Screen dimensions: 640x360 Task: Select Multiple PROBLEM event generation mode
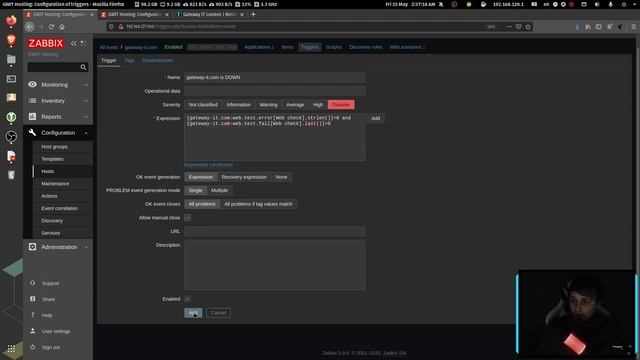pyautogui.click(x=219, y=191)
